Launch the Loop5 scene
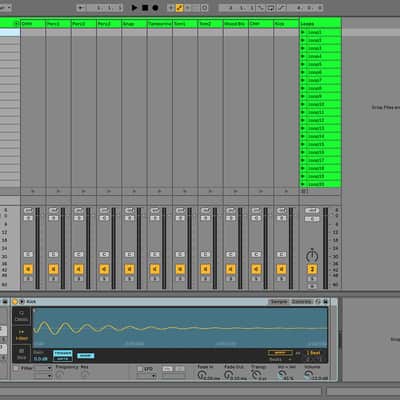This screenshot has height=400, width=400. (x=303, y=64)
